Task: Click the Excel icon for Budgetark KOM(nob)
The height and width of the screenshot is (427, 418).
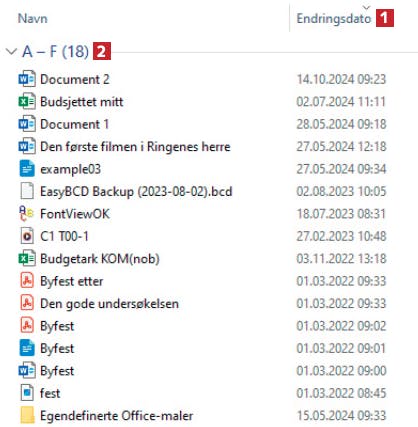Action: pyautogui.click(x=27, y=259)
